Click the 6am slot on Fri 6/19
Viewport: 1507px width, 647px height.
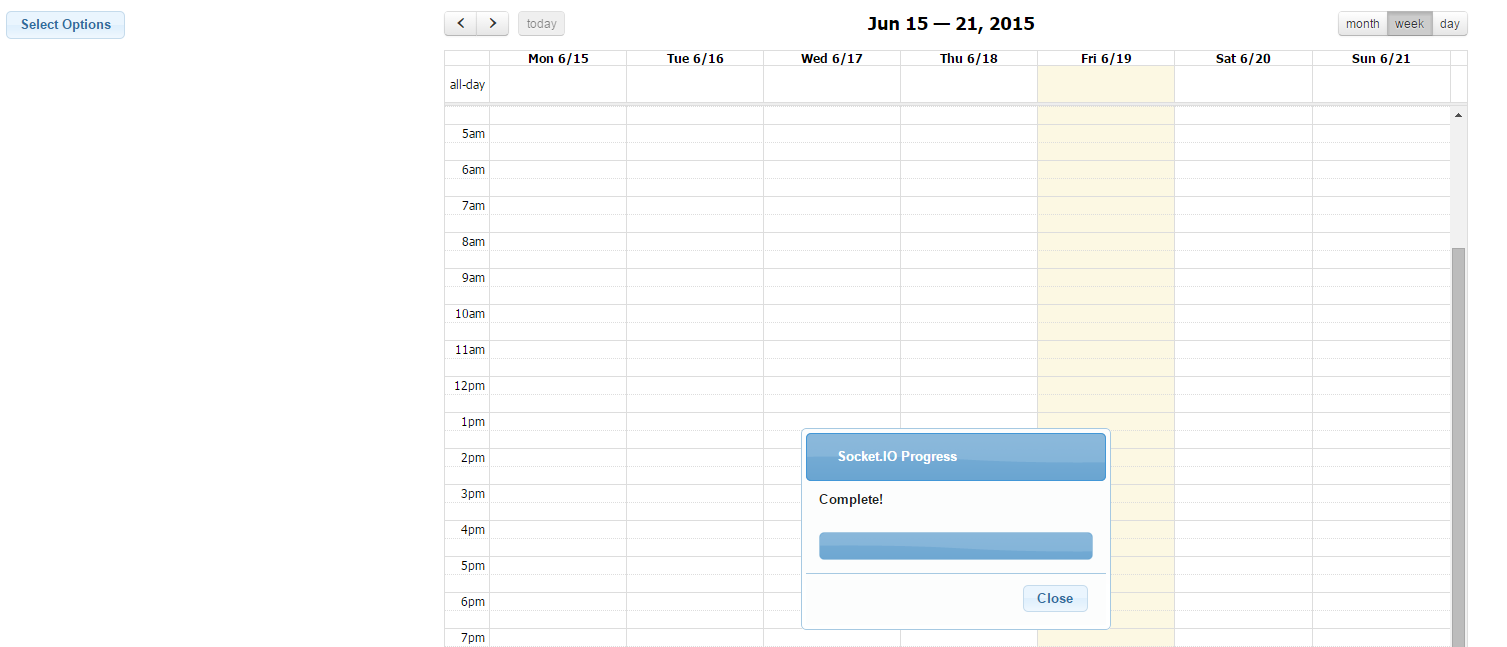click(1105, 170)
